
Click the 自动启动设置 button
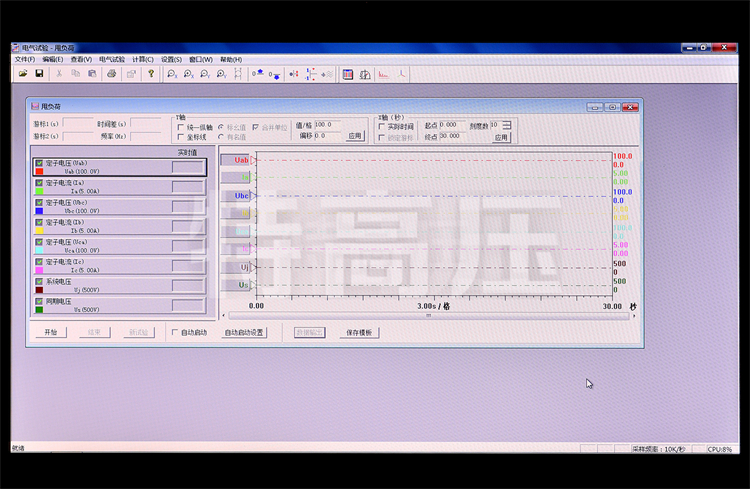click(243, 333)
